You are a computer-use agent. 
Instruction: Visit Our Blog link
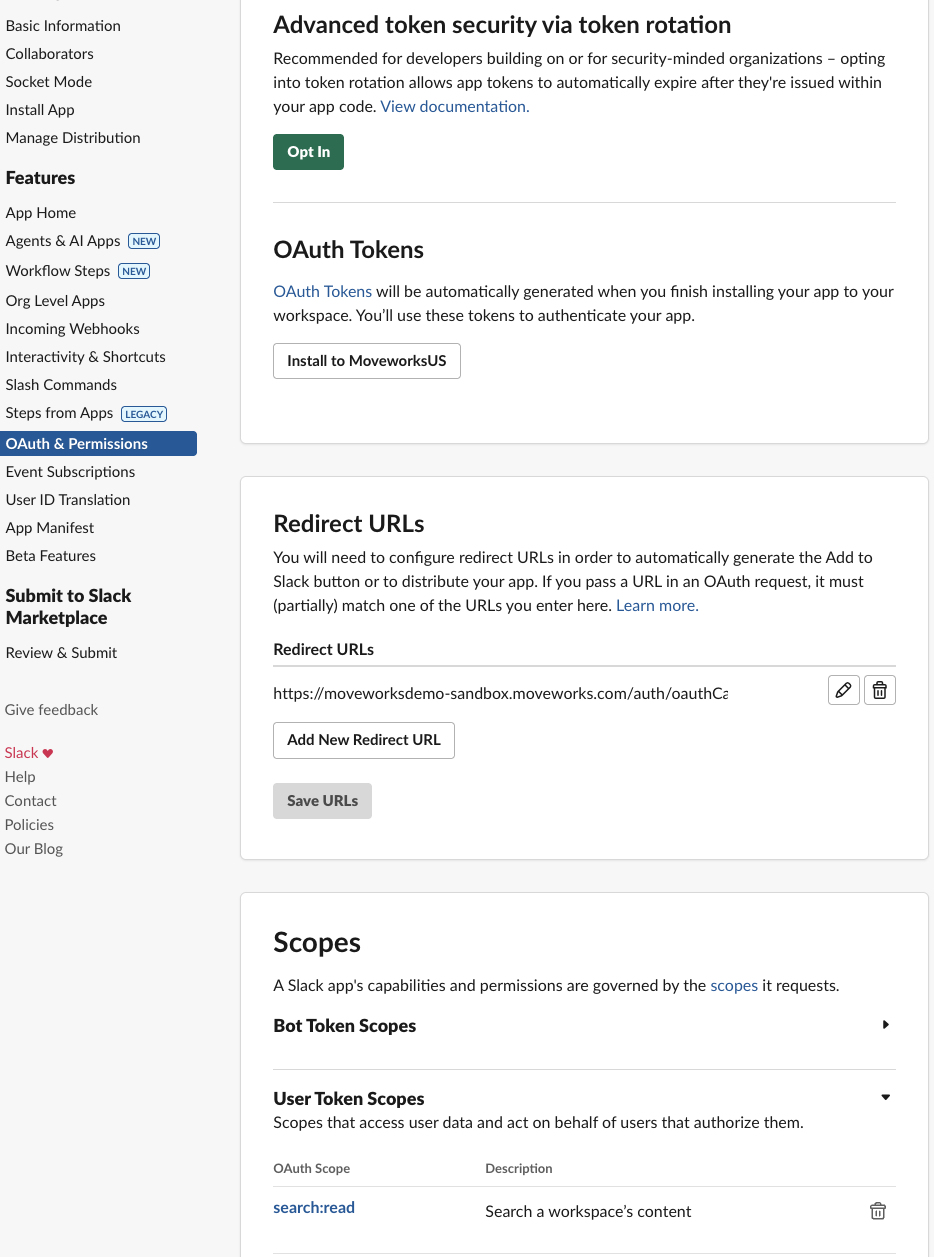click(34, 849)
